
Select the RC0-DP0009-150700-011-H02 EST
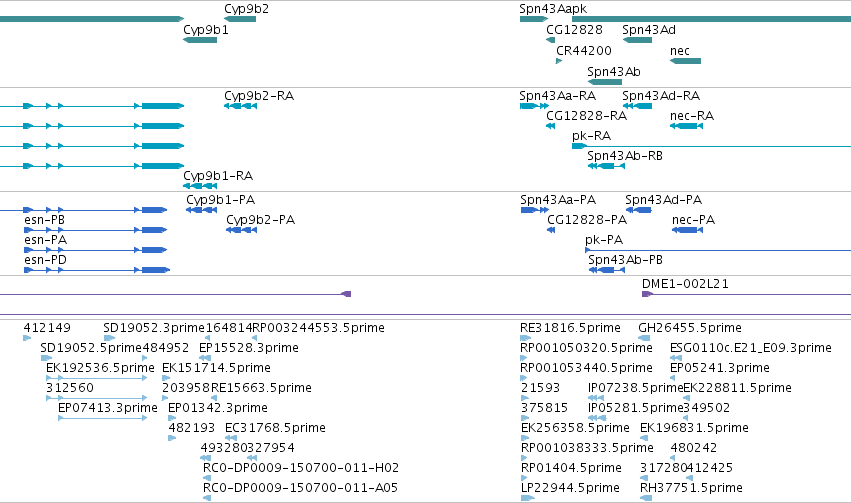coord(207,478)
